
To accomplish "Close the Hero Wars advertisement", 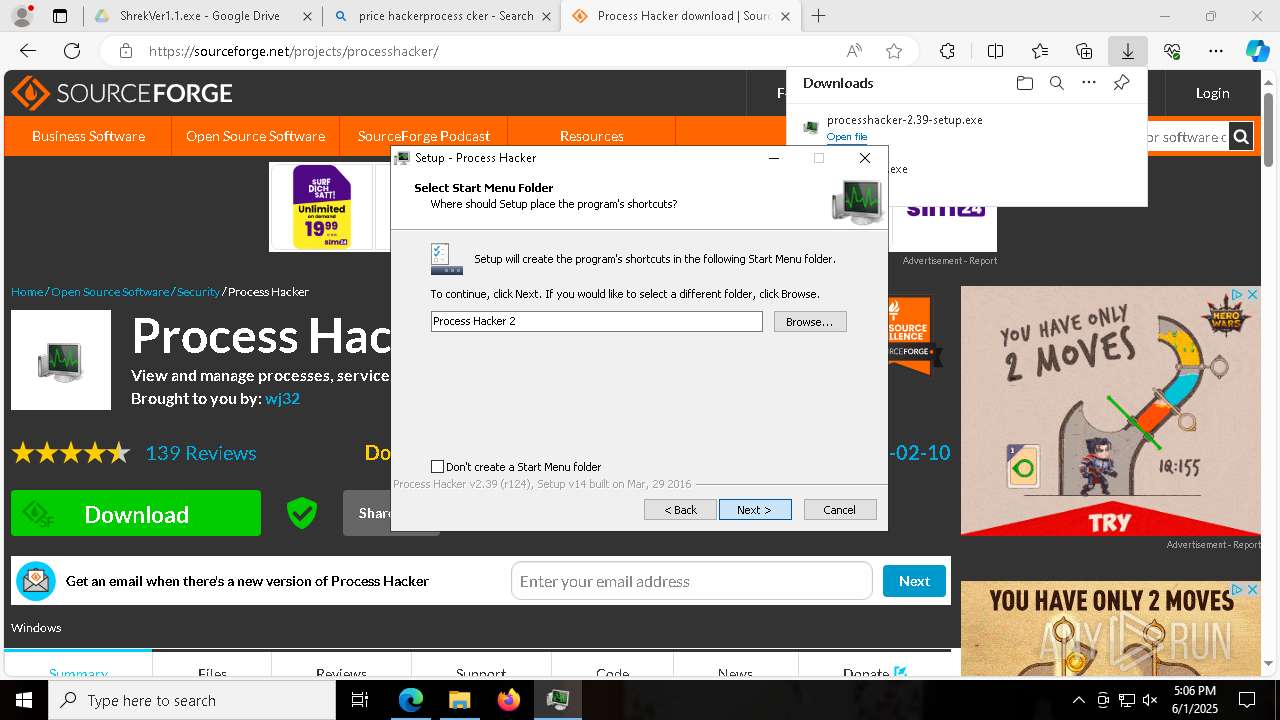I will [1251, 295].
